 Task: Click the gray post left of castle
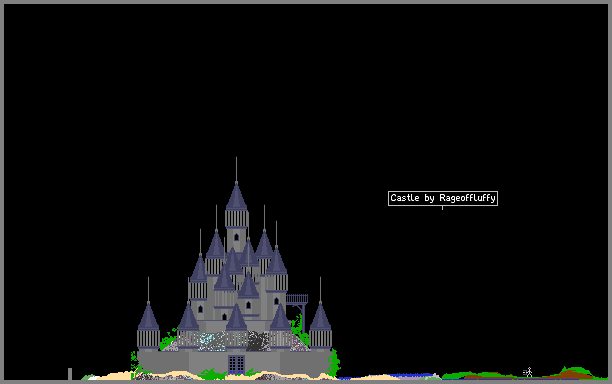pos(70,373)
